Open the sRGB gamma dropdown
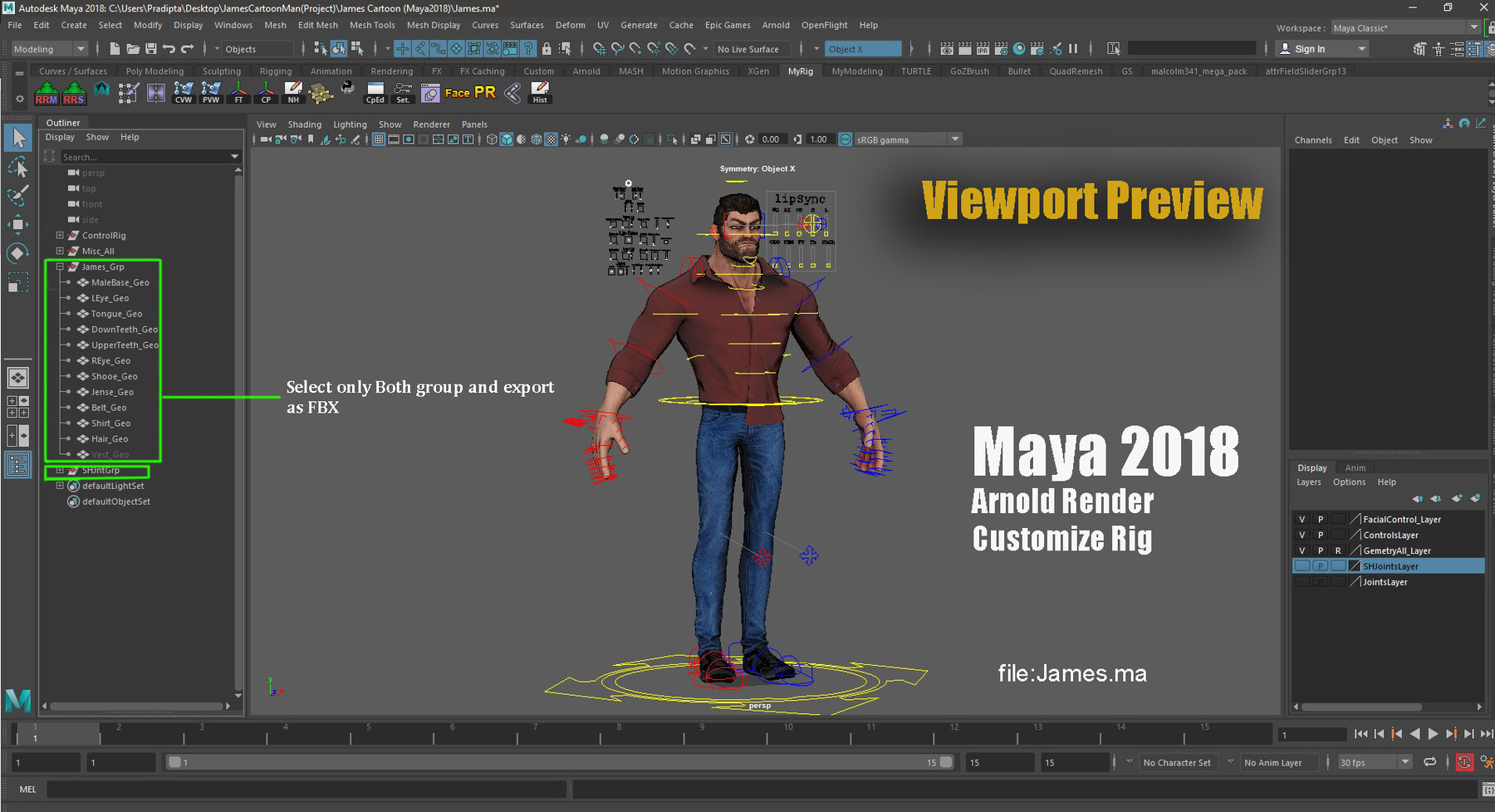The width and height of the screenshot is (1495, 812). click(953, 139)
